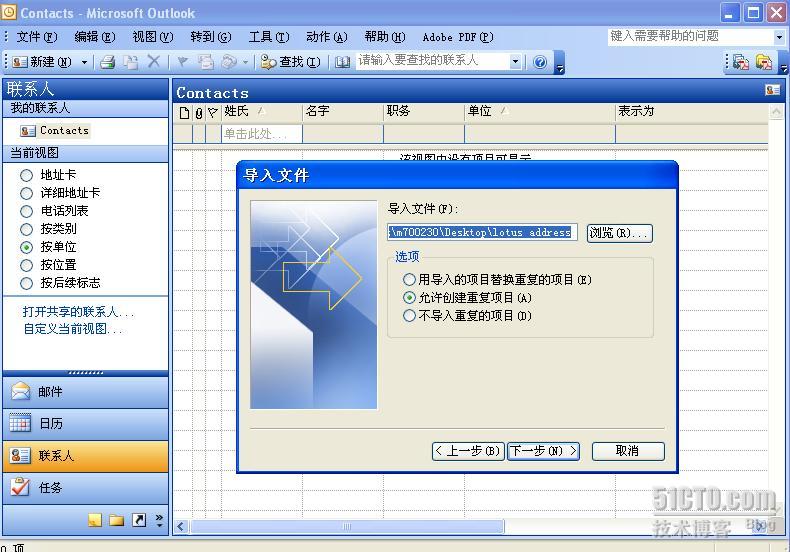Click the Contacts navigation button
Screen dimensions: 790x552
(86, 456)
